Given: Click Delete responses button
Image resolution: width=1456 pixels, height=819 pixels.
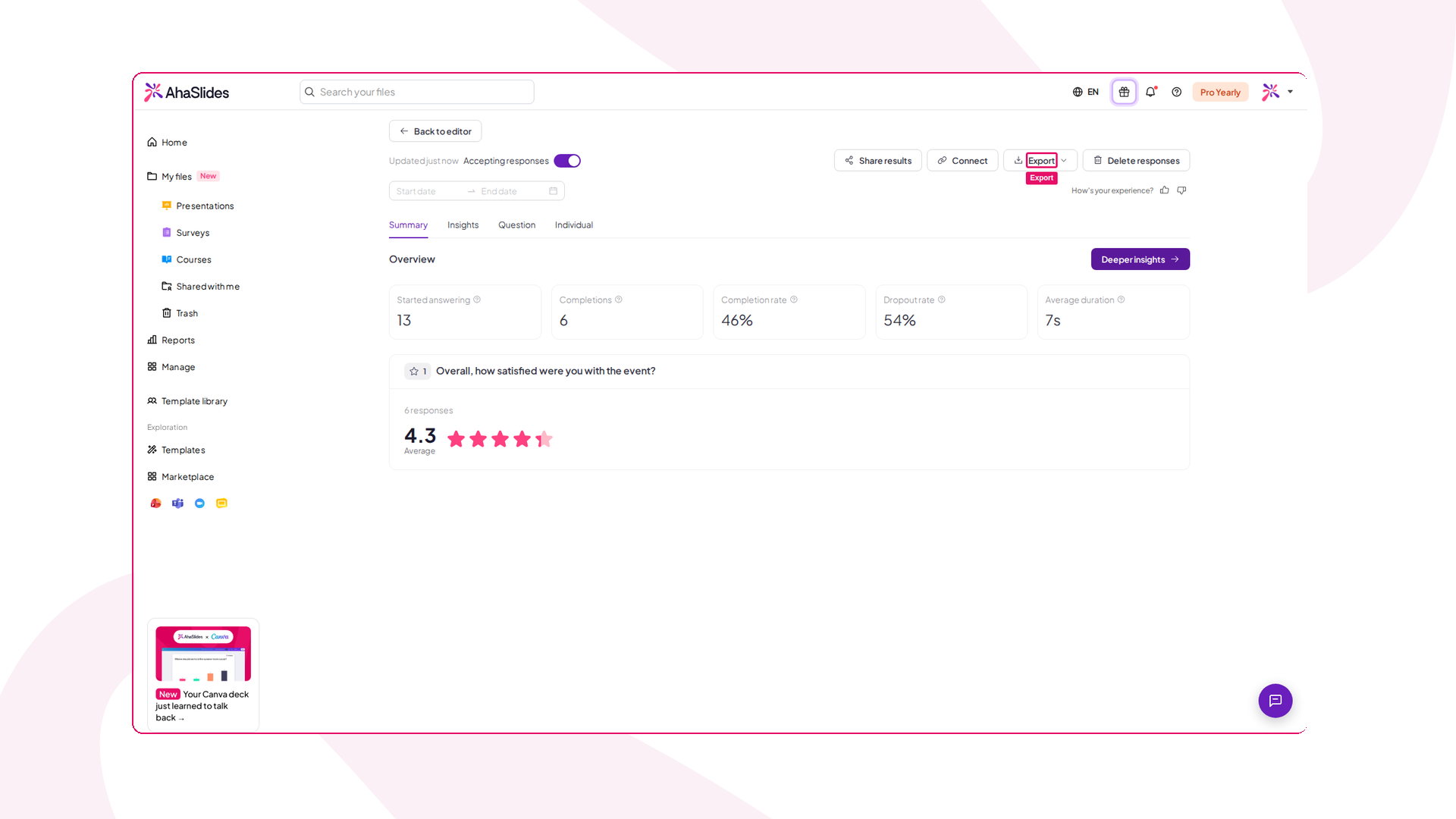Looking at the screenshot, I should [1136, 161].
